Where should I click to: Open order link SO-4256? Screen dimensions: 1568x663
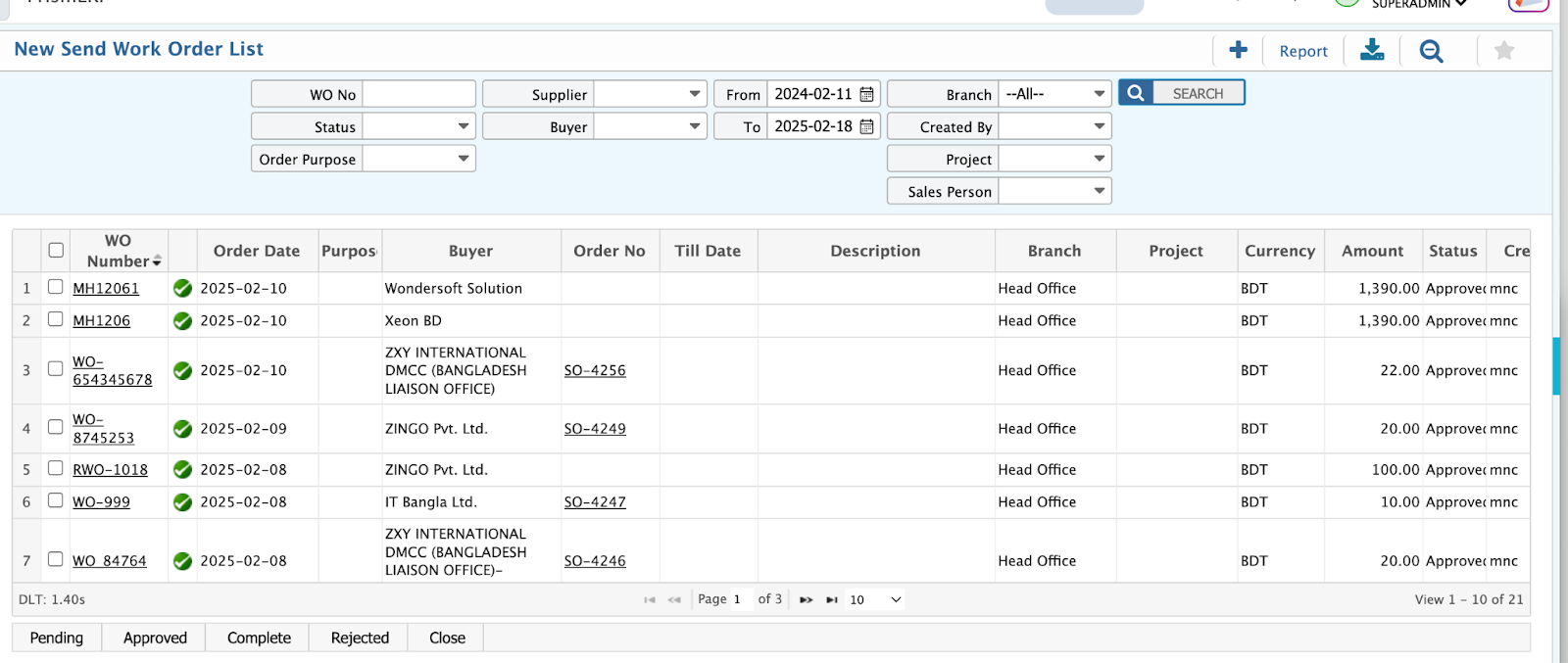tap(595, 370)
